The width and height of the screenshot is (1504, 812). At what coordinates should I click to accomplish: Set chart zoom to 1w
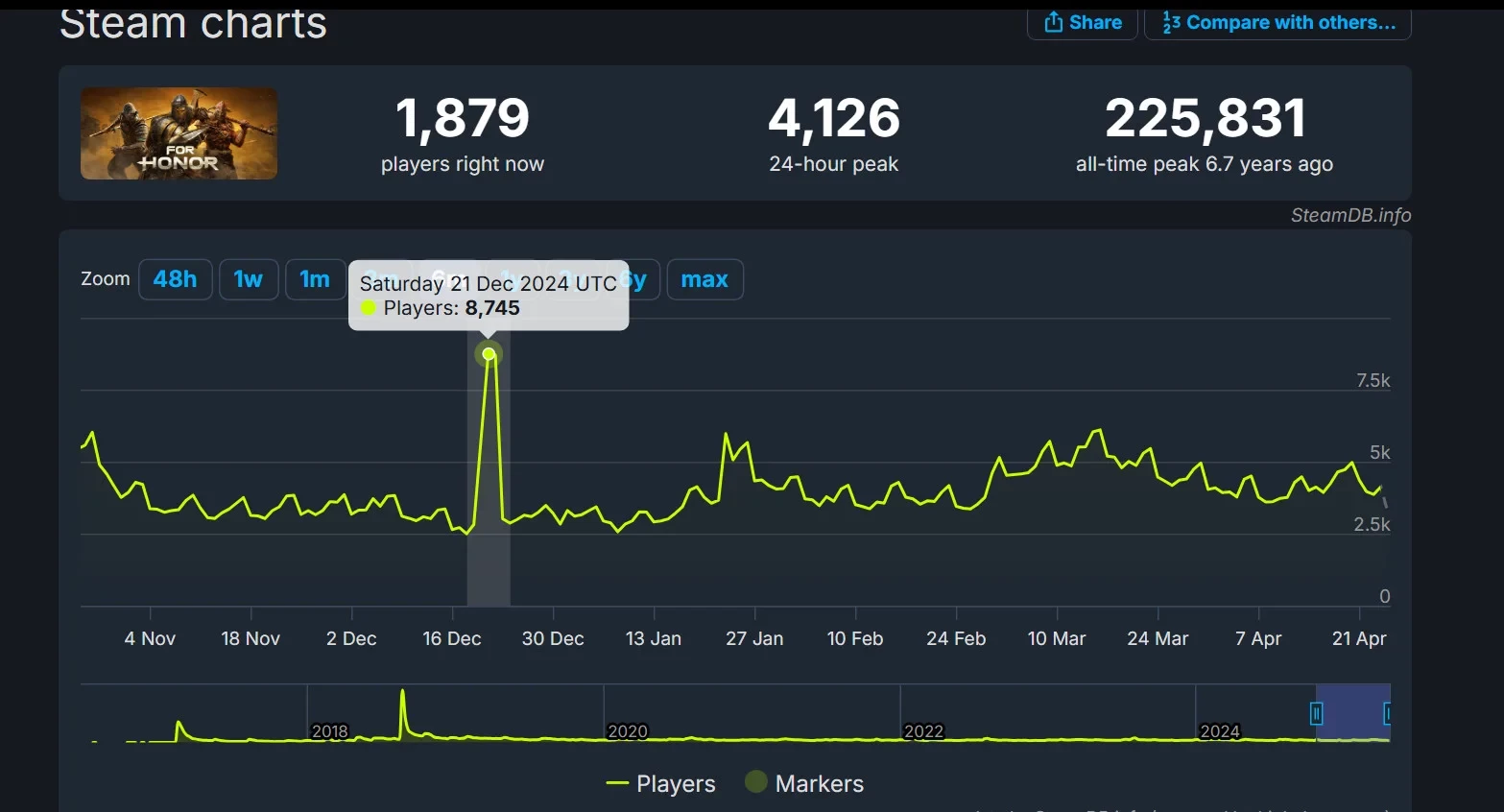(x=248, y=279)
